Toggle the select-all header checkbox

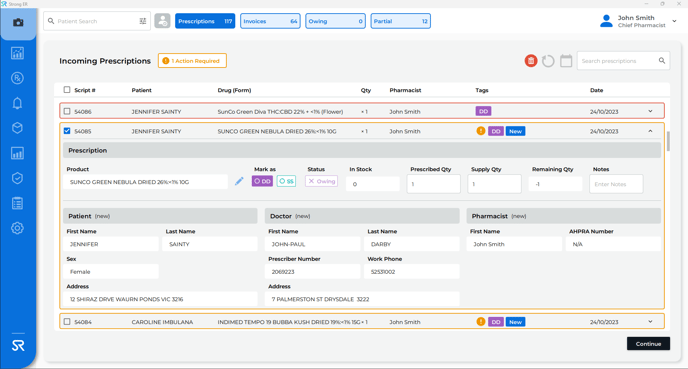point(67,90)
